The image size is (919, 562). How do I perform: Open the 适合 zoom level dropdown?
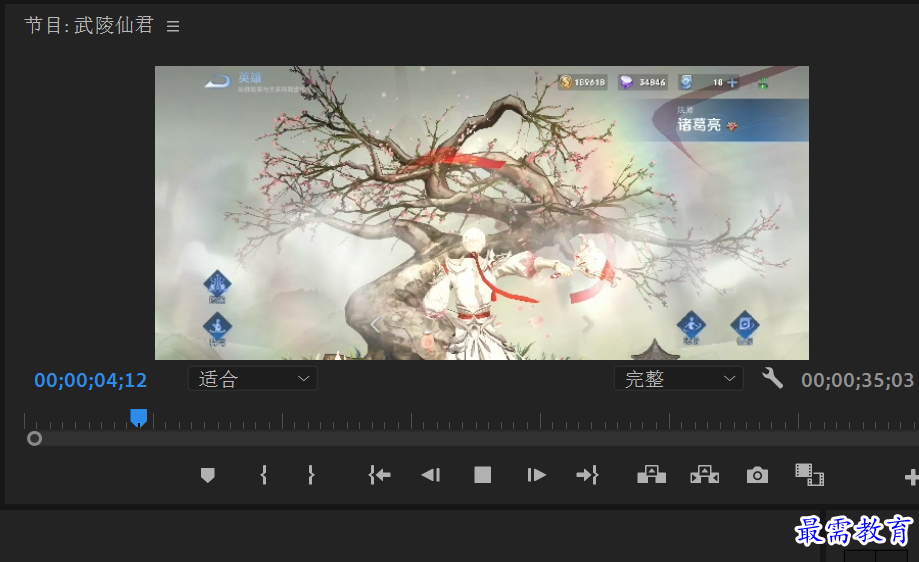tap(253, 379)
